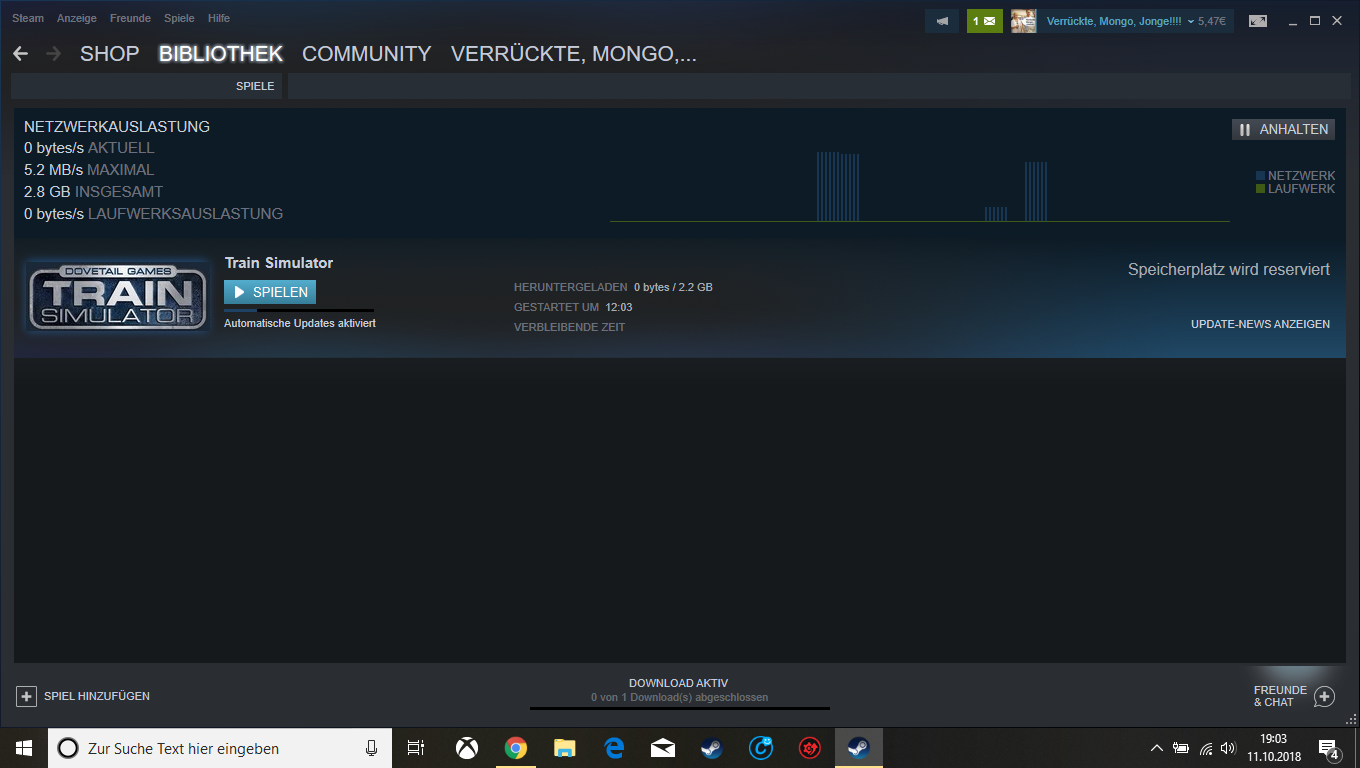This screenshot has width=1360, height=768.
Task: Open UPDATE-NEWS ANZEIGEN link
Action: [1260, 324]
